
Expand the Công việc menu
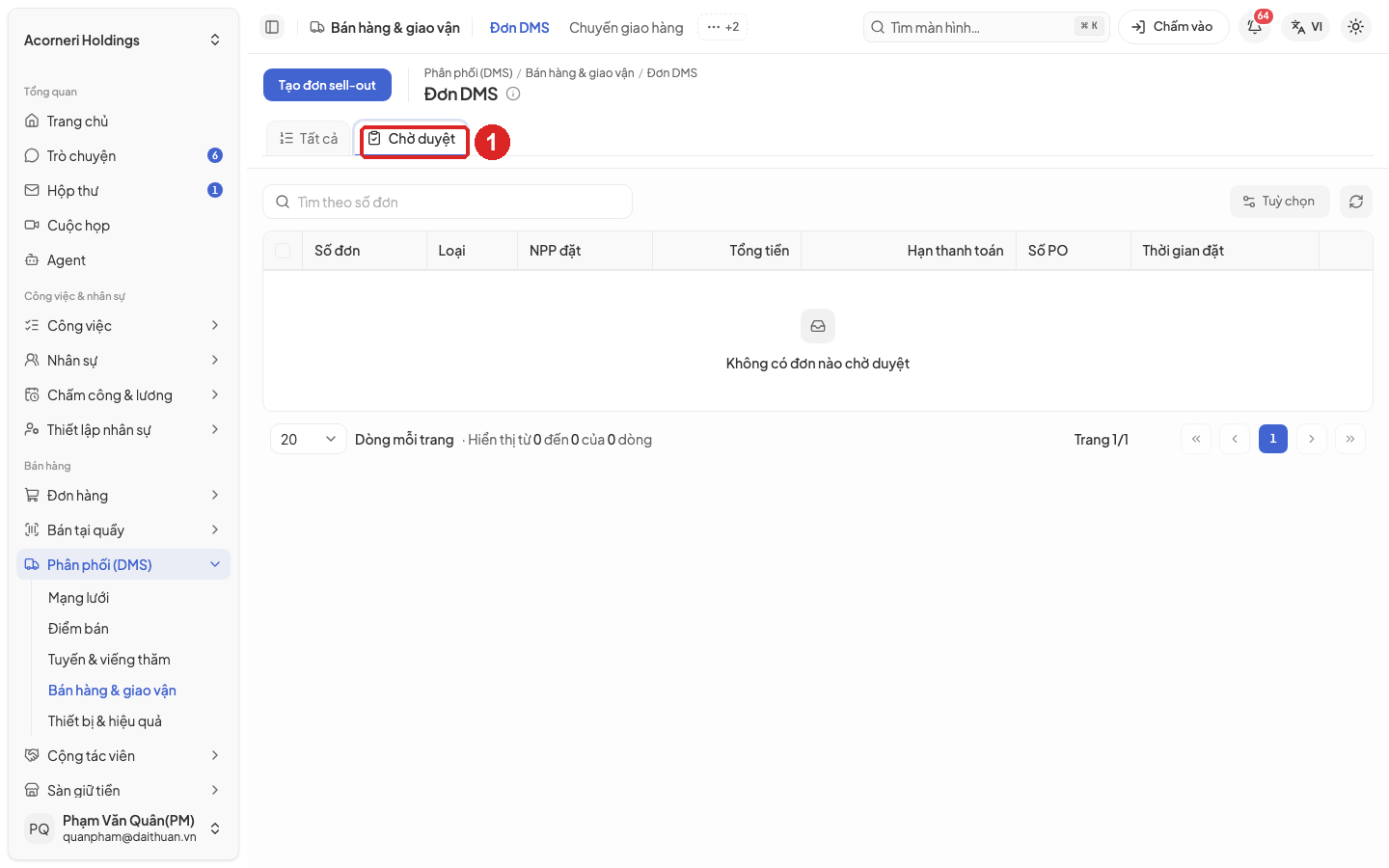123,326
